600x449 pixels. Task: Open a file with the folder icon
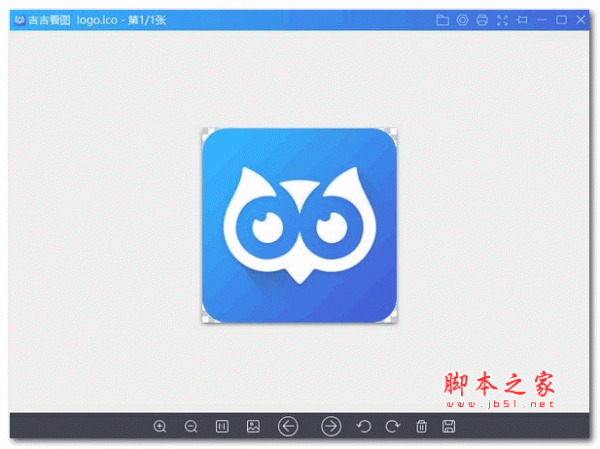(x=442, y=20)
